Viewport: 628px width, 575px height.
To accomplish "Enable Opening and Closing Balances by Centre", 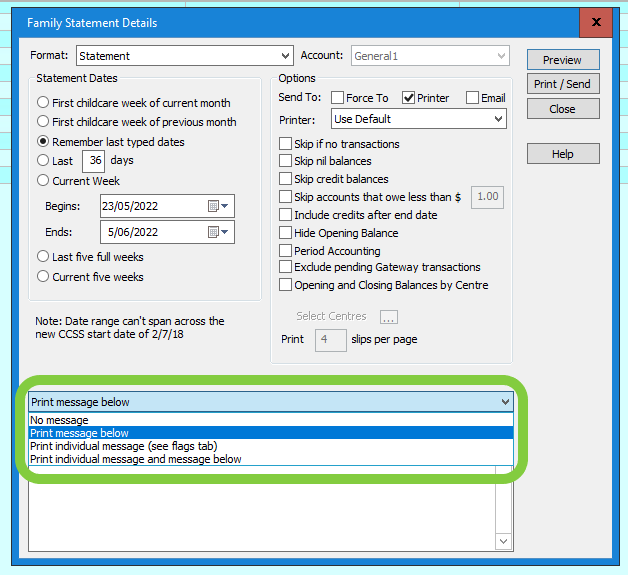I will click(x=285, y=285).
